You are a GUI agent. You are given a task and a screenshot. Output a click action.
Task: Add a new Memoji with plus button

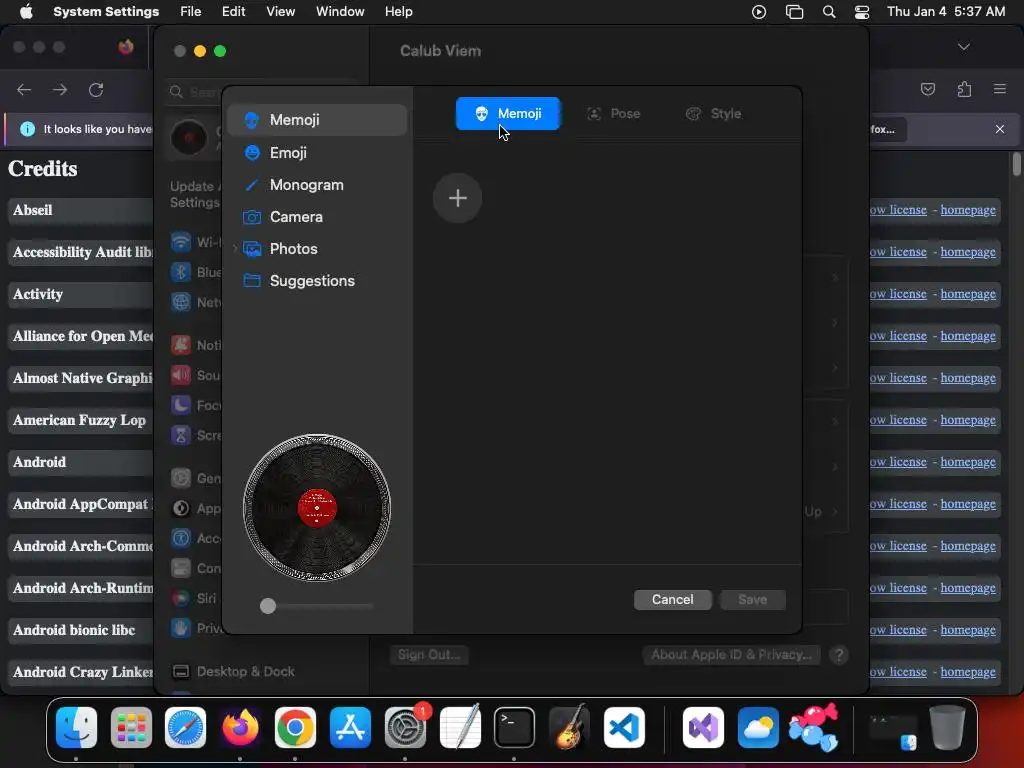pos(458,198)
